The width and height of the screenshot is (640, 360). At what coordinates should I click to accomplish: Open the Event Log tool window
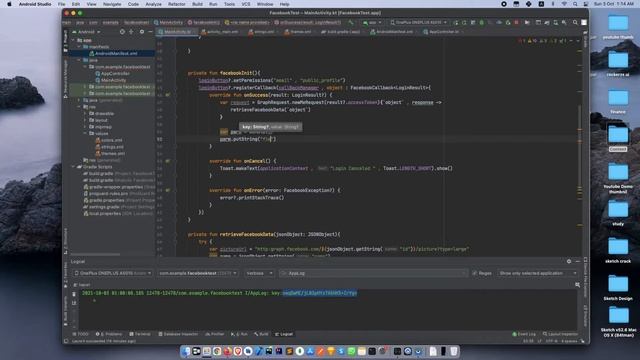[x=524, y=334]
